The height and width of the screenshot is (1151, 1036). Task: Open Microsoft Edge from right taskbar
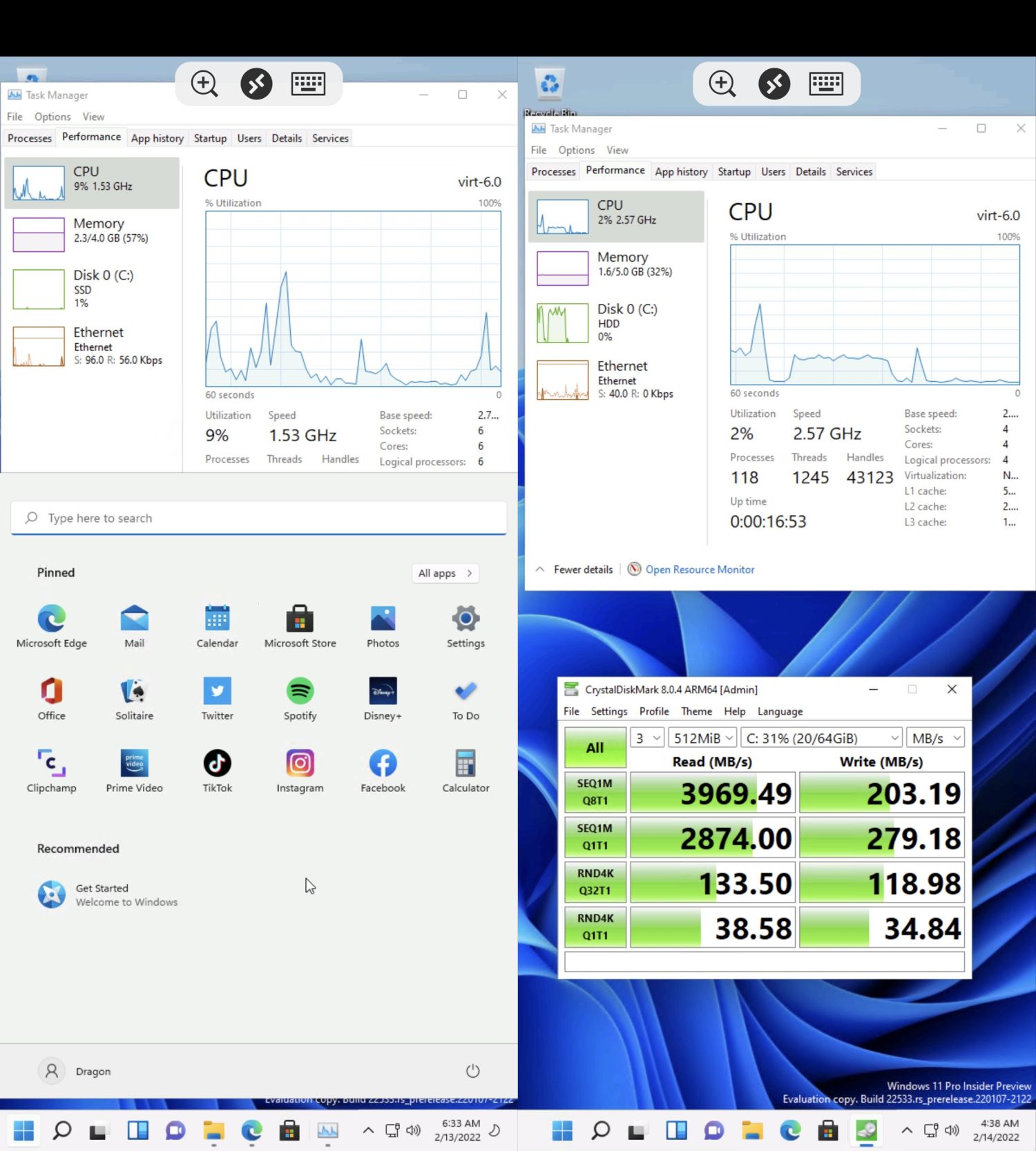point(789,1130)
